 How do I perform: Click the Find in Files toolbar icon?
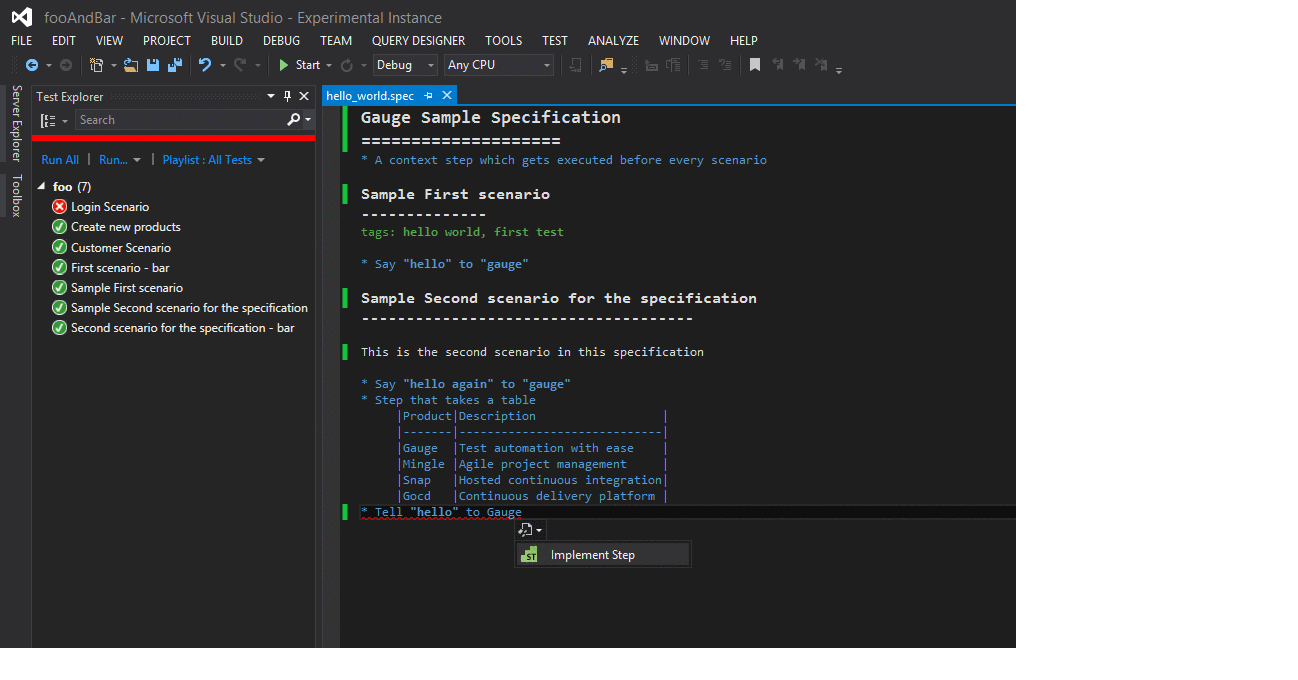(x=606, y=65)
